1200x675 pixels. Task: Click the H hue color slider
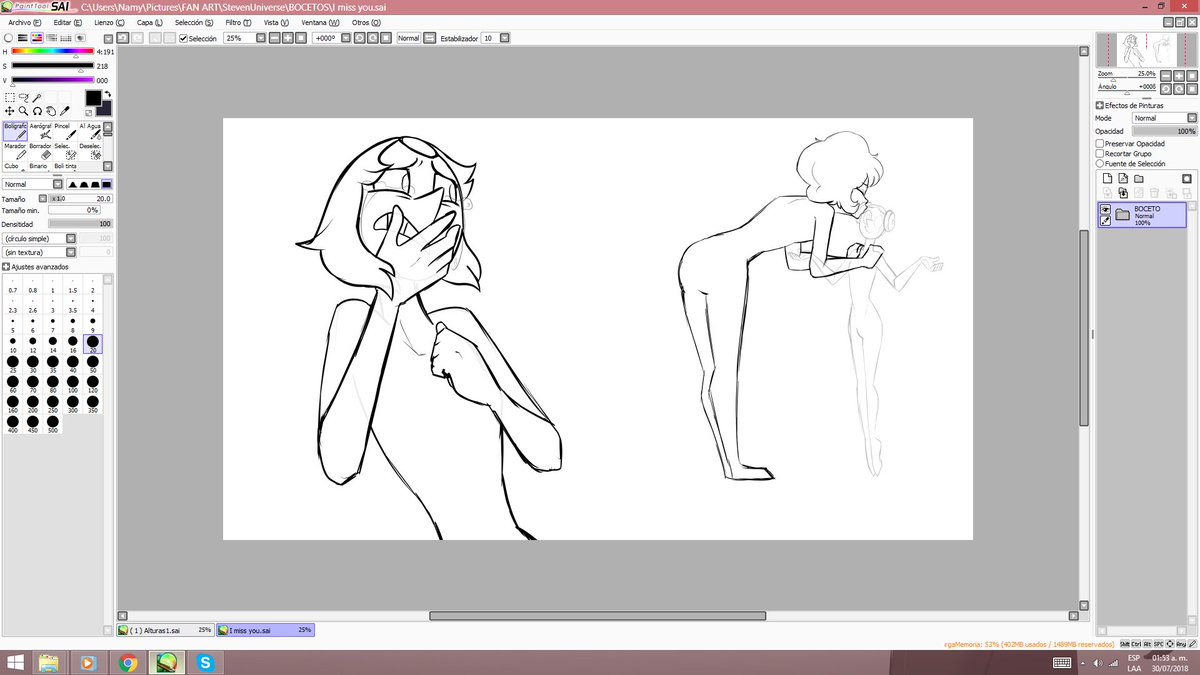[52, 51]
